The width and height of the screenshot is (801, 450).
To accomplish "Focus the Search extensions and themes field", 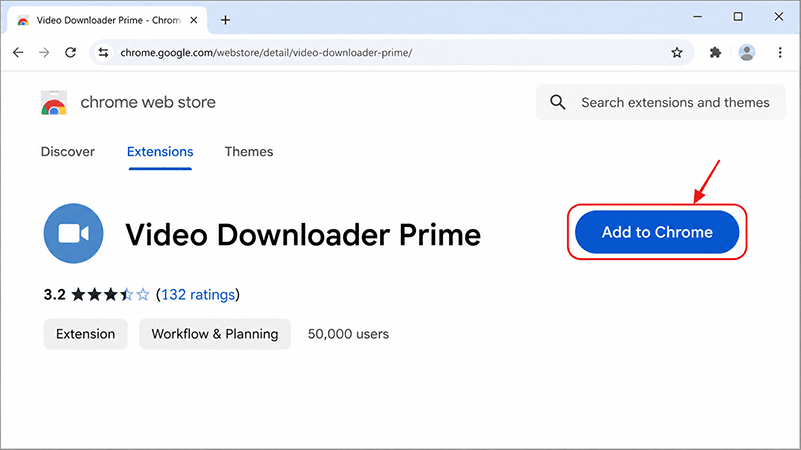I will (661, 102).
